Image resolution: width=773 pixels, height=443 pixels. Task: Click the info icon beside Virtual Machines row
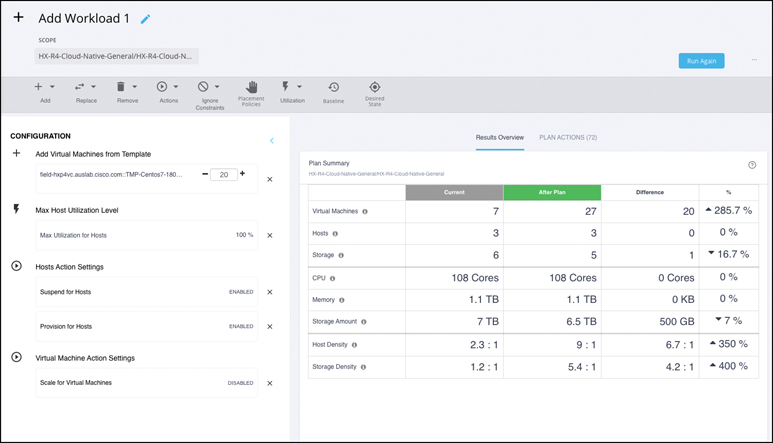tap(365, 212)
